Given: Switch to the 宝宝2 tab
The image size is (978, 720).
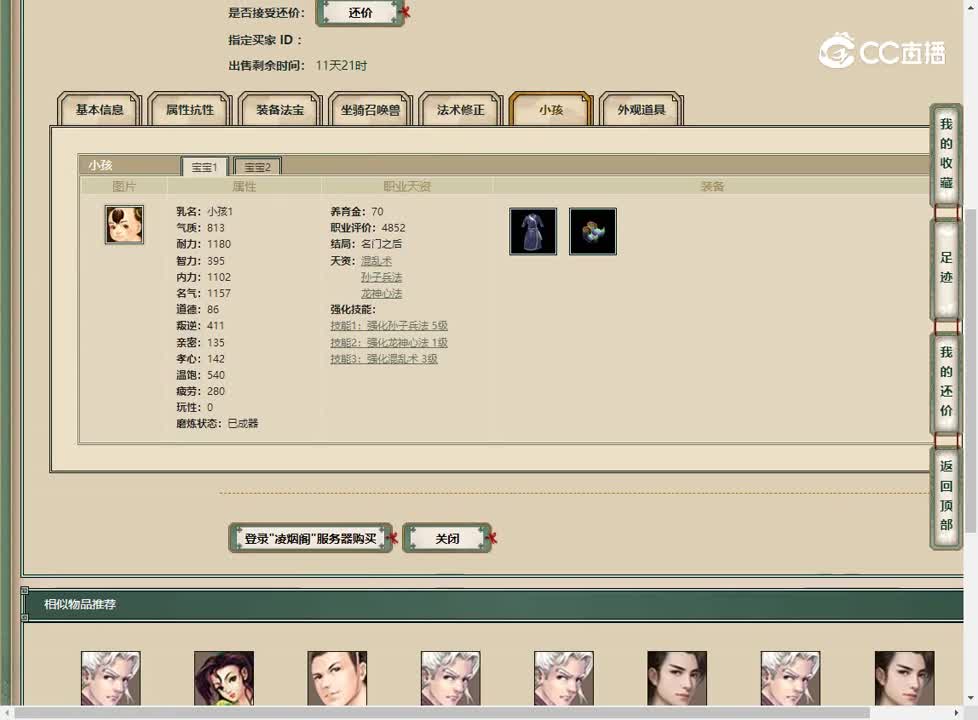Looking at the screenshot, I should coord(257,166).
